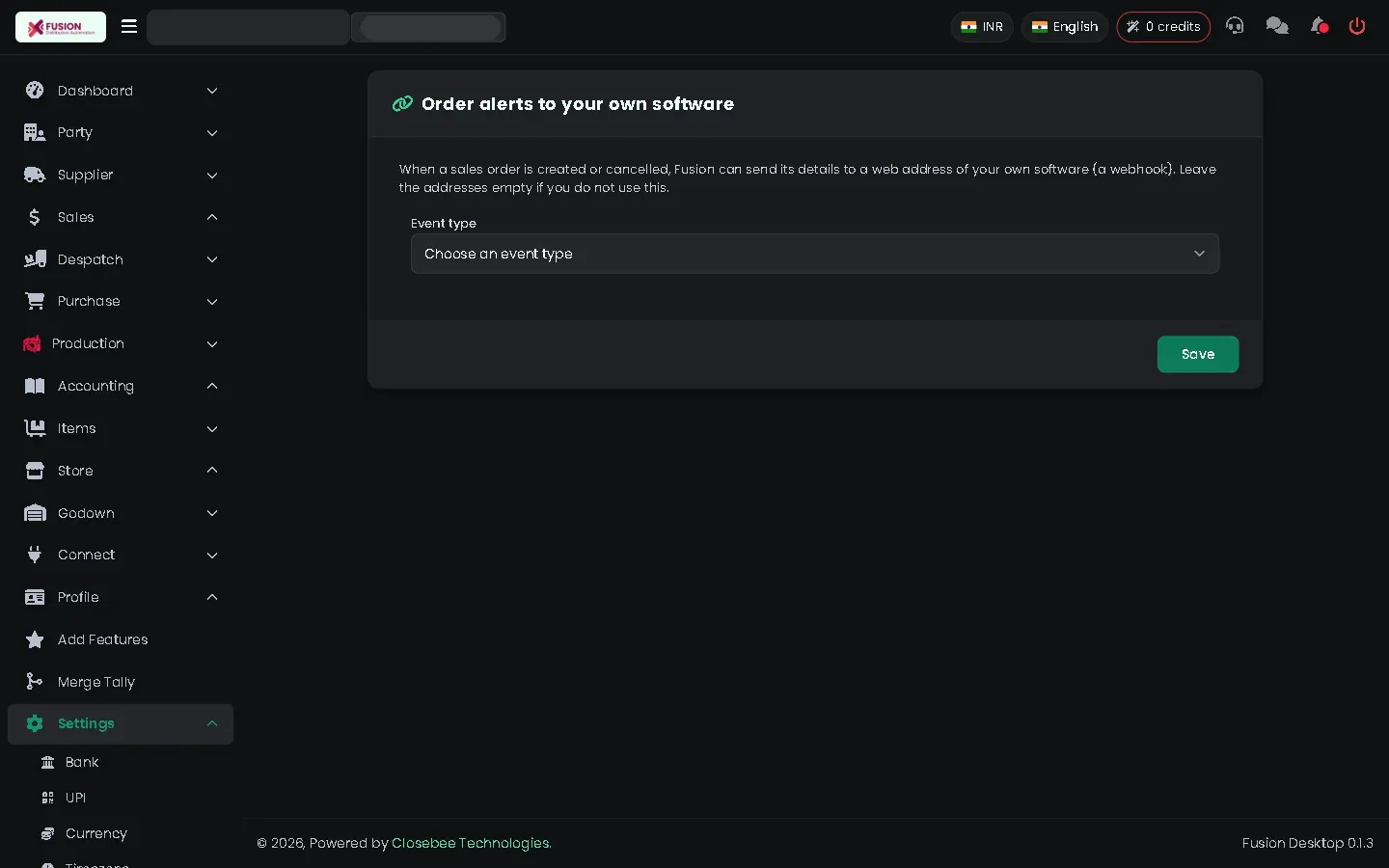
Task: Expand the Godown menu chevron
Action: [x=212, y=513]
